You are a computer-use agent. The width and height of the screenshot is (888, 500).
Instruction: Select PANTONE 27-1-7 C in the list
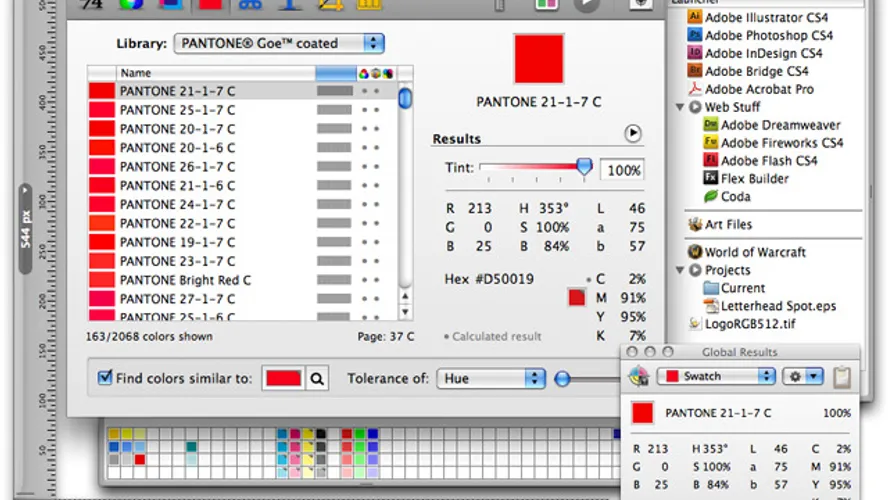(243, 299)
